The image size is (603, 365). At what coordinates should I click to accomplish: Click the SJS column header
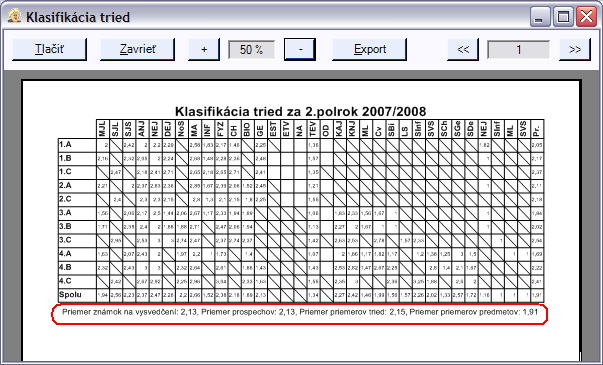click(129, 129)
